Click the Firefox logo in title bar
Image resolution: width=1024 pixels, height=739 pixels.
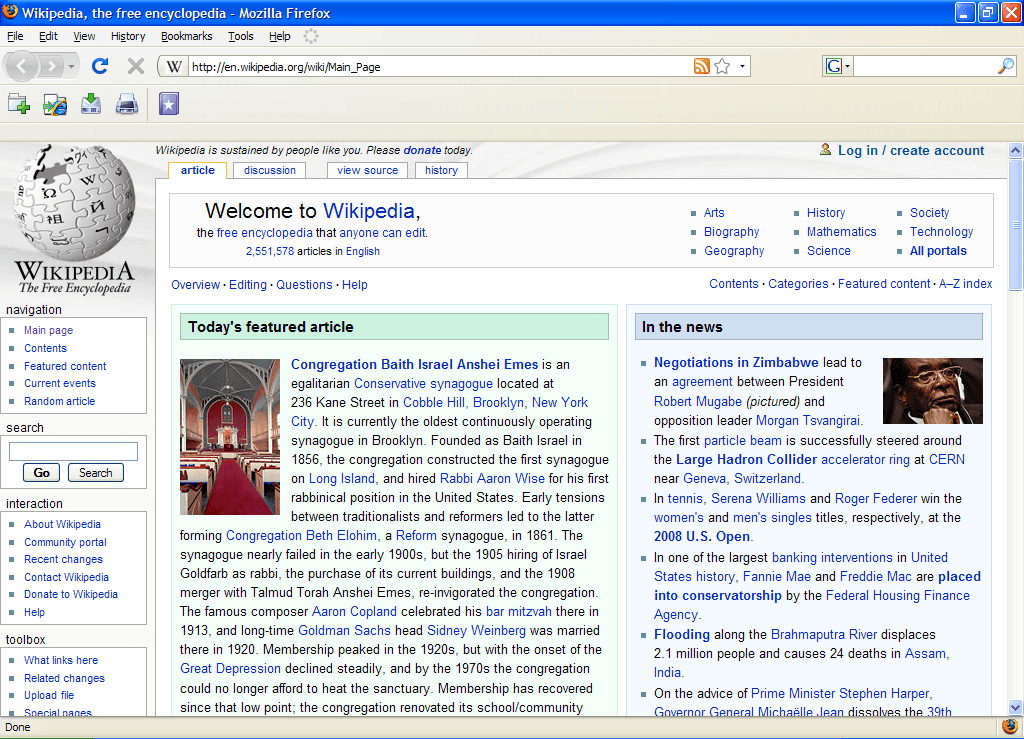coord(10,12)
